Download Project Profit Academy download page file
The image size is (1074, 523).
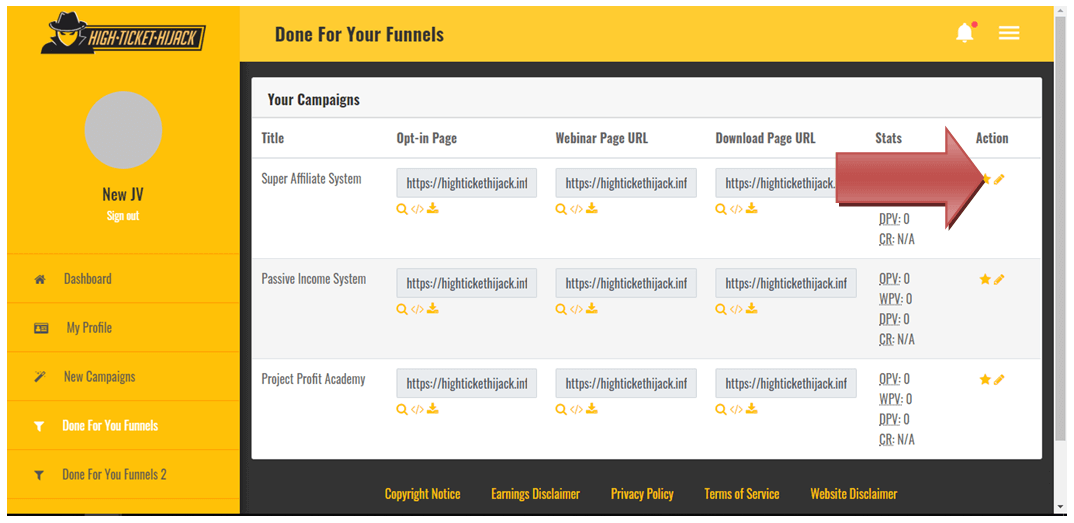coord(751,409)
